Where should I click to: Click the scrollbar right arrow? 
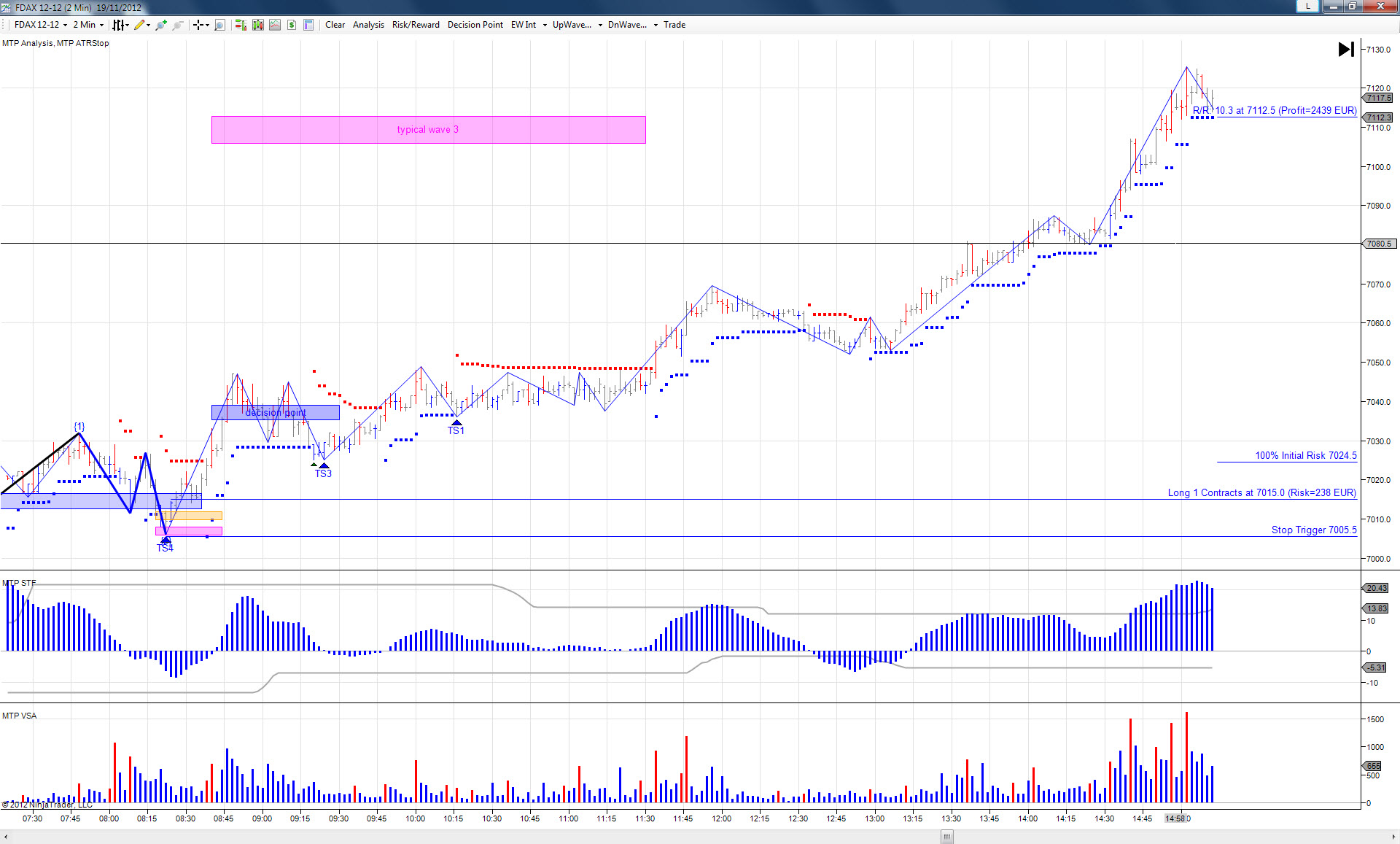pos(1393,837)
